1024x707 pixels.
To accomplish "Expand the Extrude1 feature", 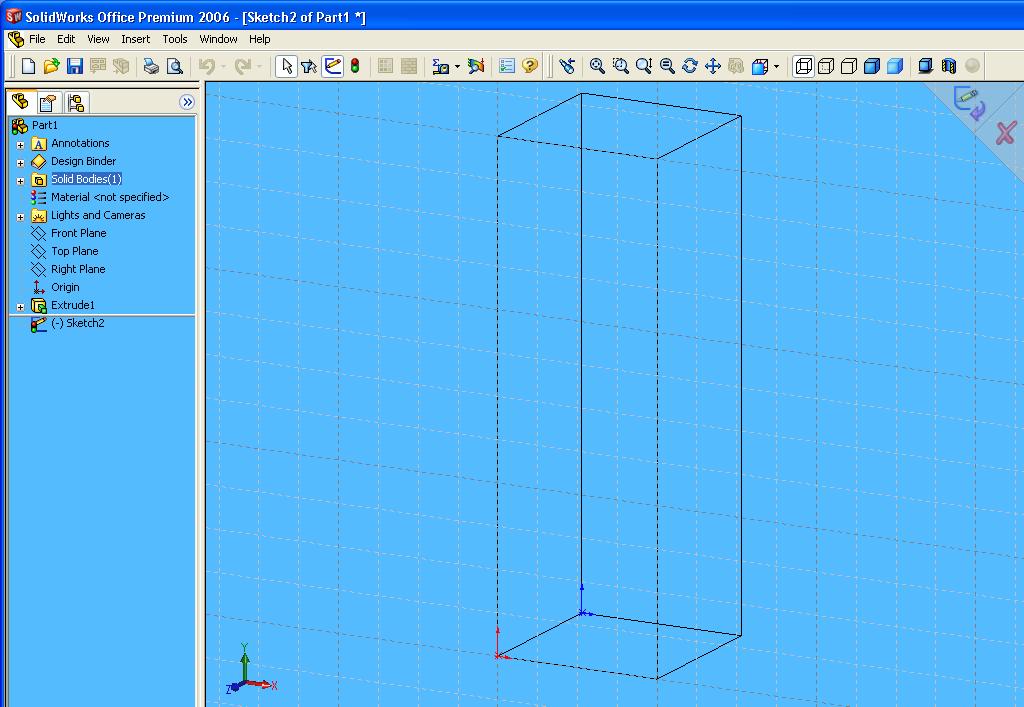I will coord(20,307).
